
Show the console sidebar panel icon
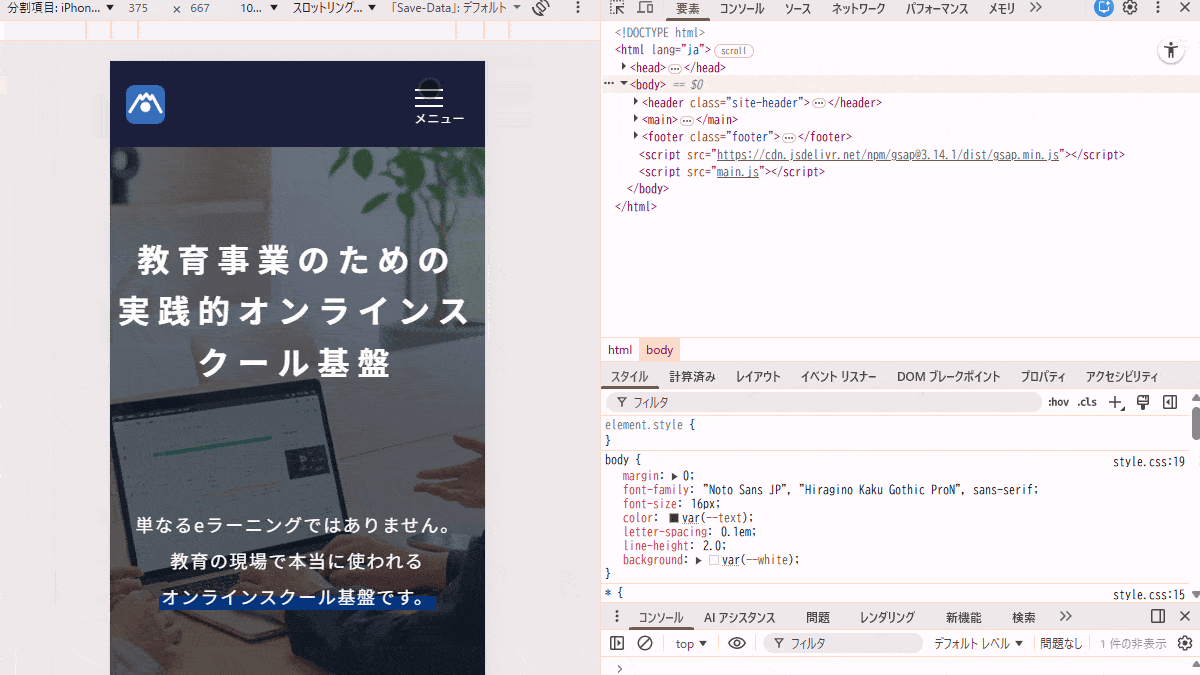click(x=617, y=643)
